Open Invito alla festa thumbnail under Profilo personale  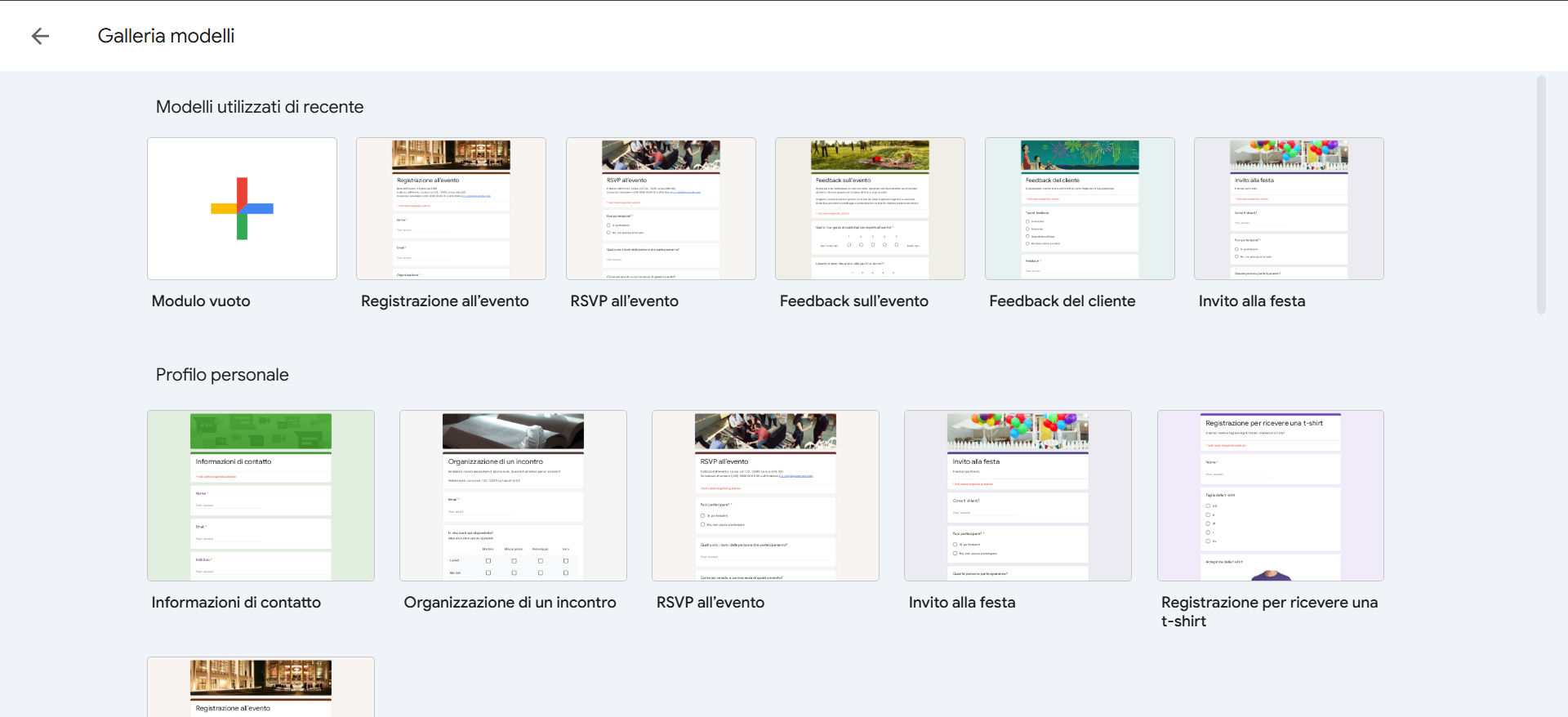pos(1018,496)
